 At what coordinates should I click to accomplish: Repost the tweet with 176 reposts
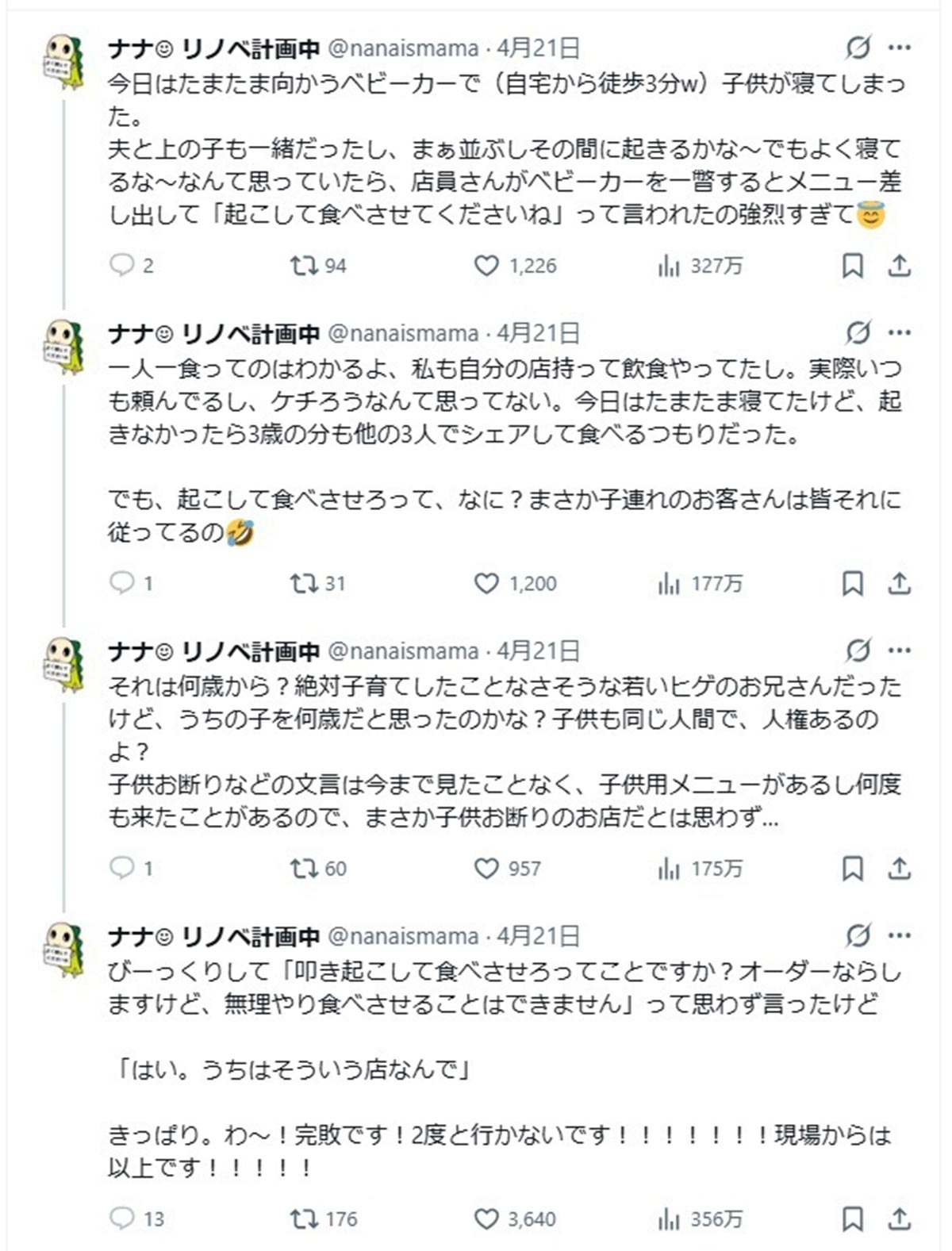pos(303,1218)
